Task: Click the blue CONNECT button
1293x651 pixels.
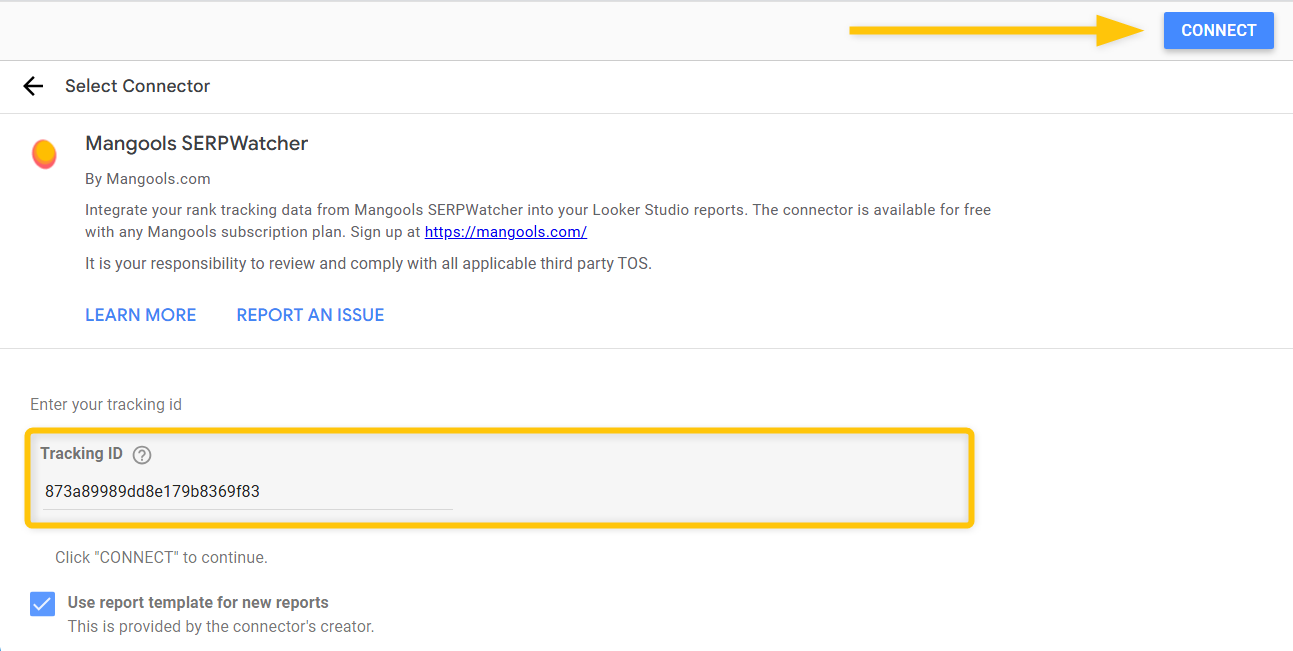Action: click(1218, 31)
